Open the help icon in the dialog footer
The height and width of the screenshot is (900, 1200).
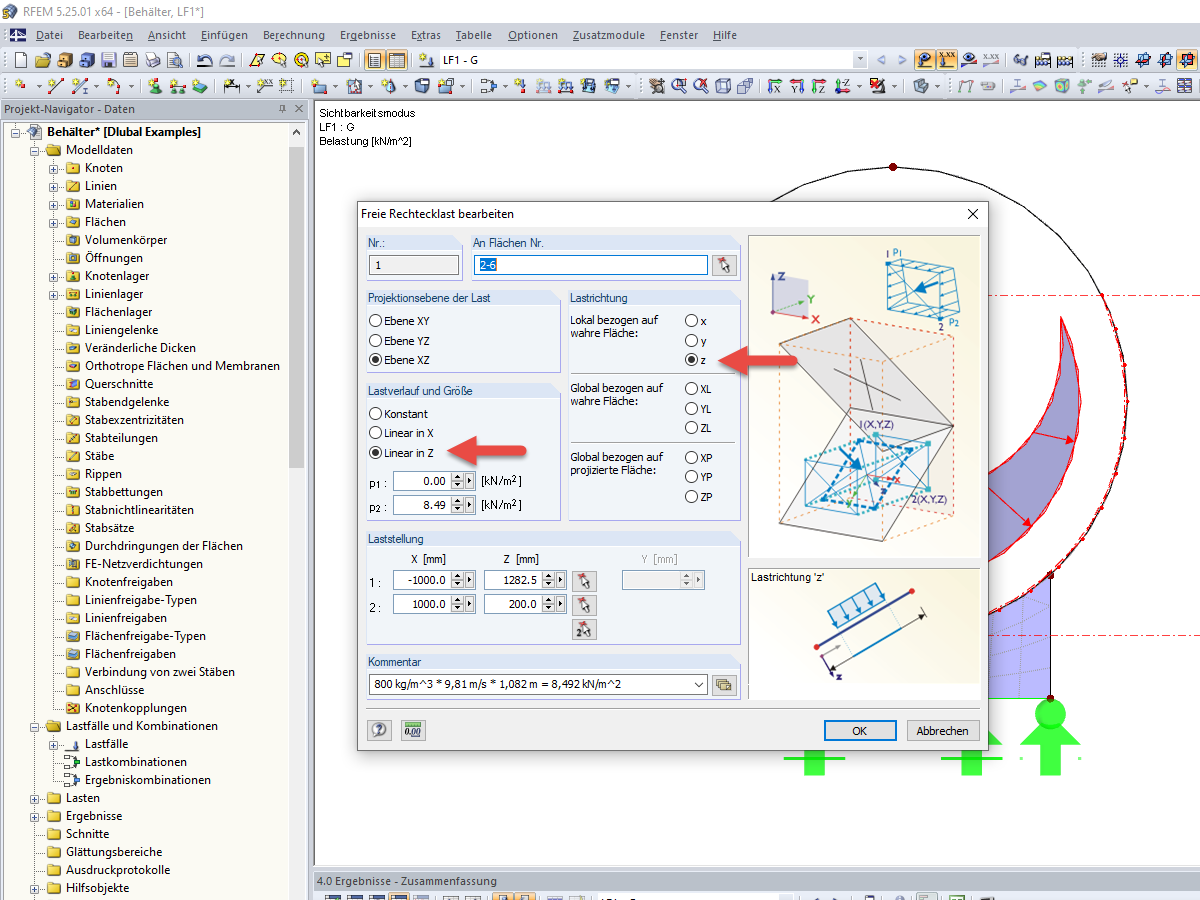click(x=379, y=730)
